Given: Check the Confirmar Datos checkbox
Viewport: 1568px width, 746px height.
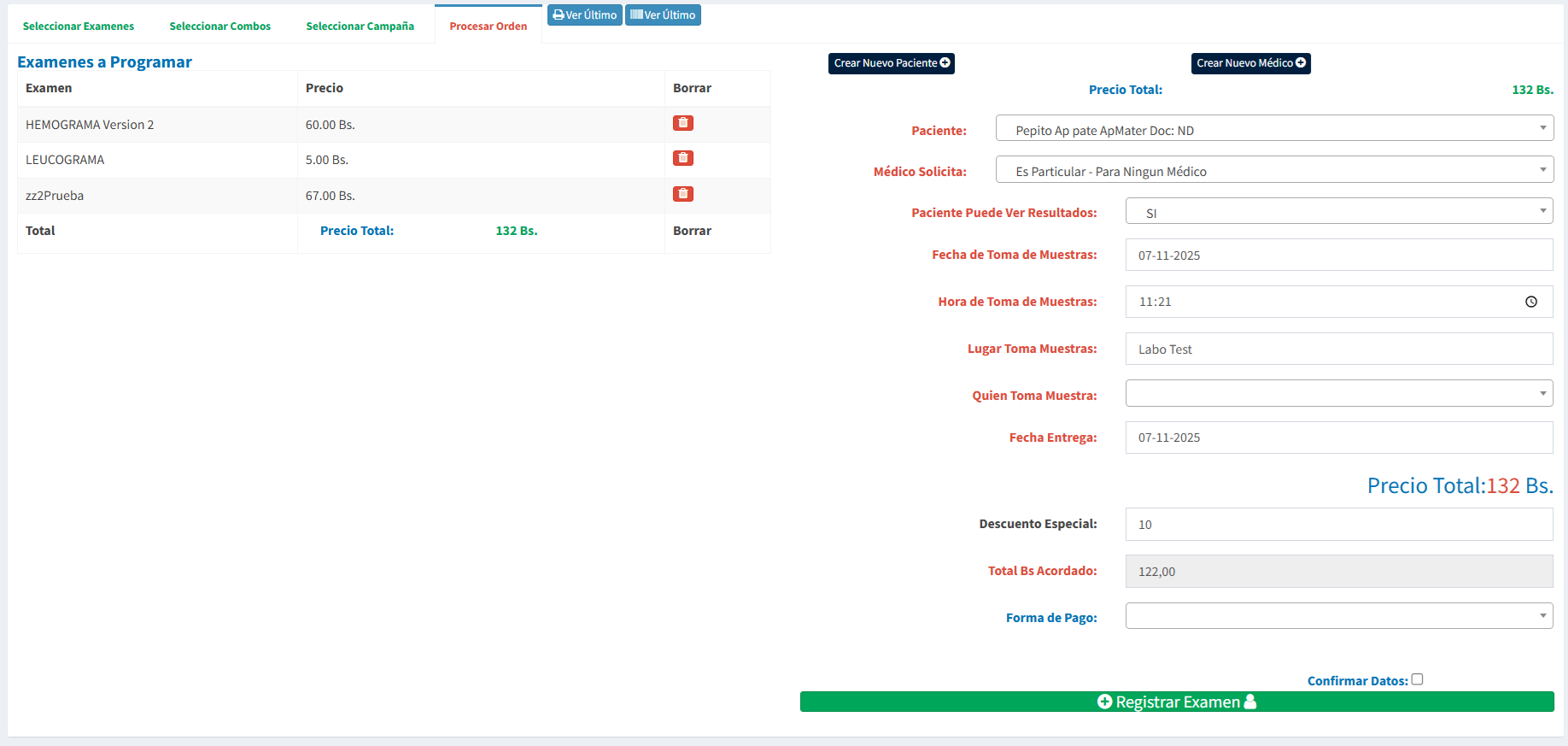Looking at the screenshot, I should [1417, 679].
